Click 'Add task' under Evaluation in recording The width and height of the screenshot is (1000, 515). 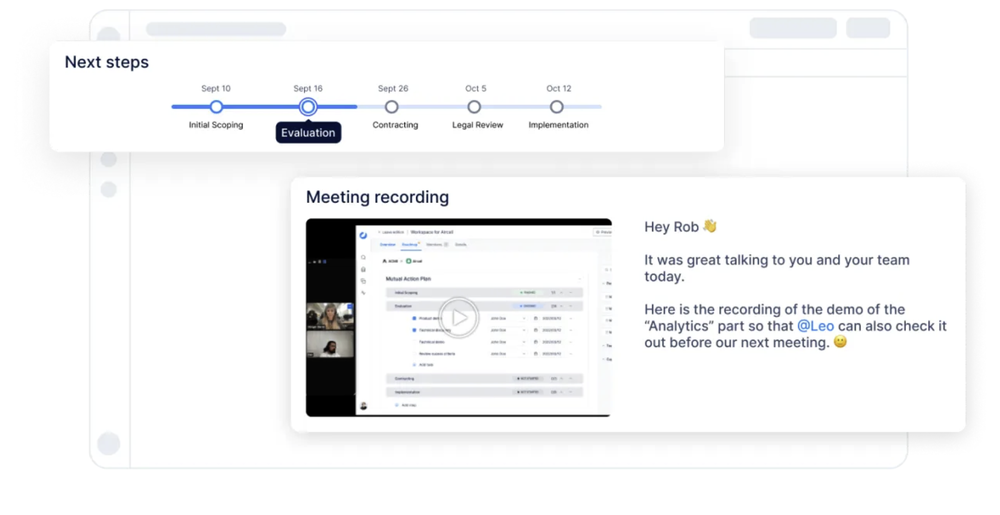point(423,365)
